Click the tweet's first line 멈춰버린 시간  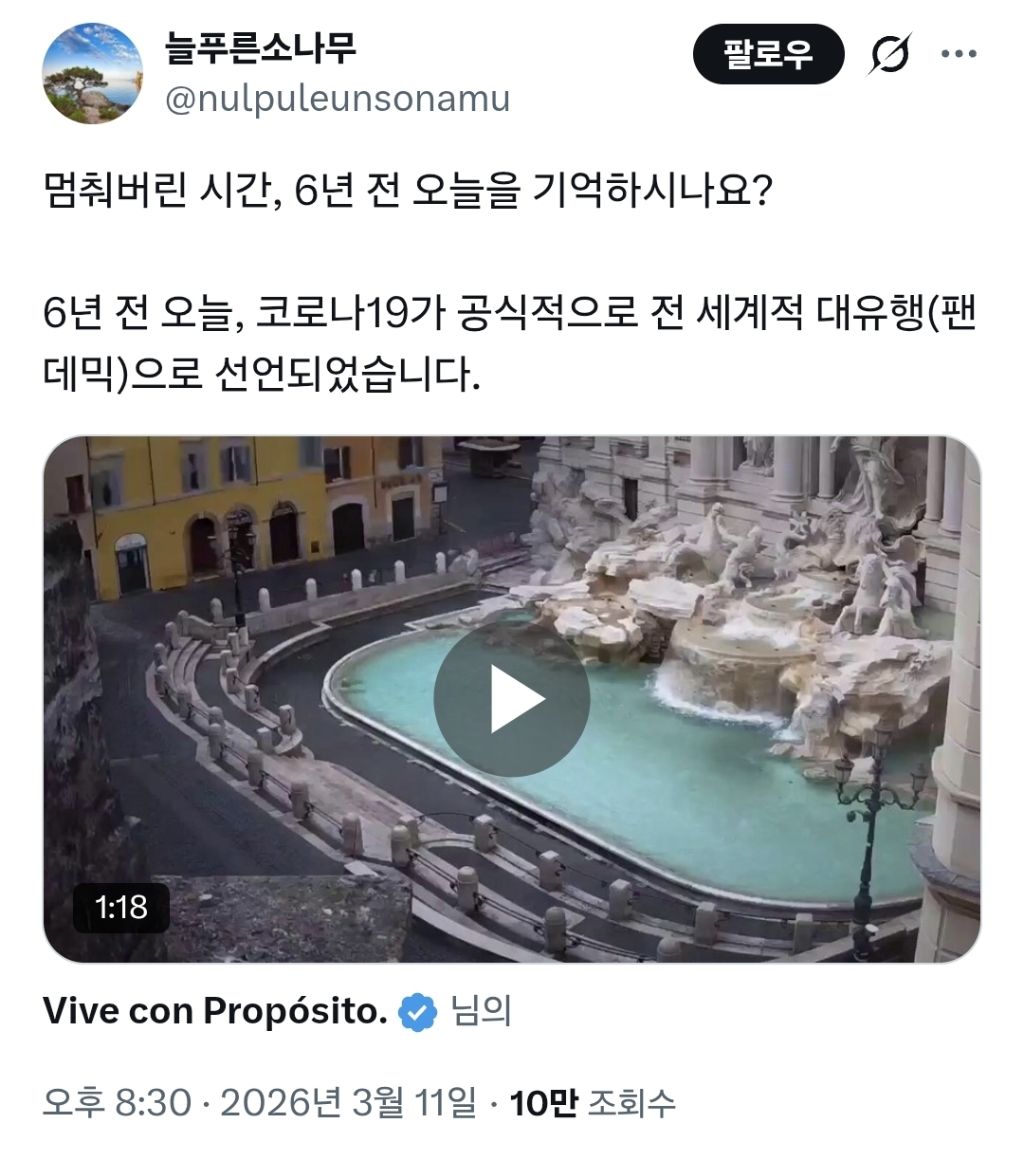(x=408, y=191)
